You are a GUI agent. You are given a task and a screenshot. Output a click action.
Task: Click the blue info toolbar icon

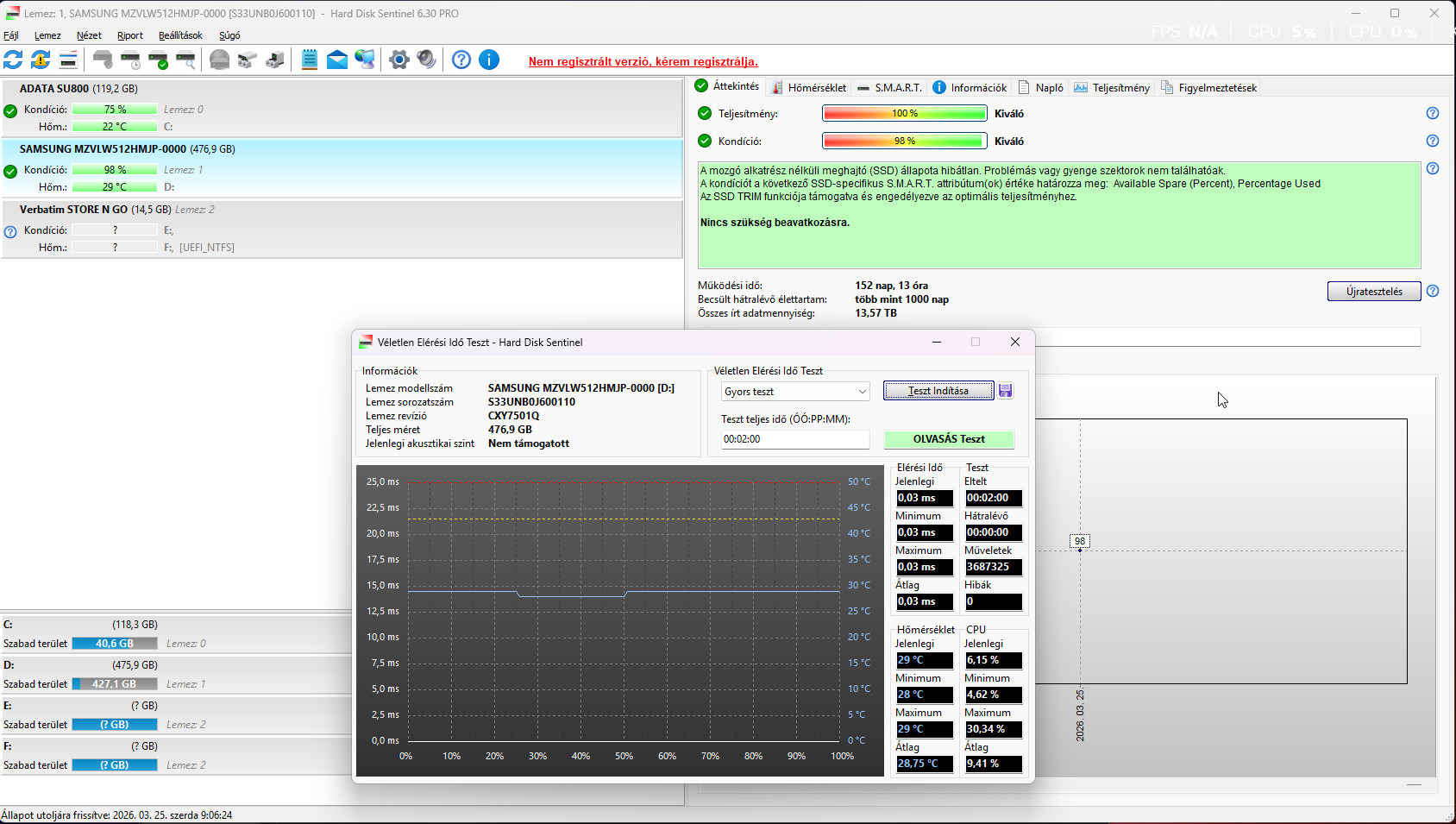[489, 60]
